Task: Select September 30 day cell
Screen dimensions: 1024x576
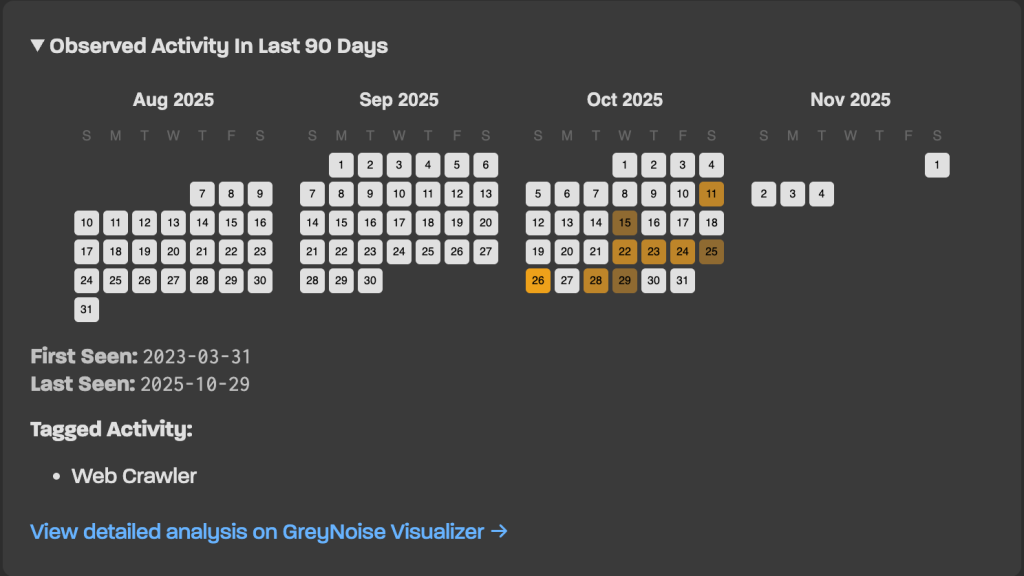Action: click(371, 281)
